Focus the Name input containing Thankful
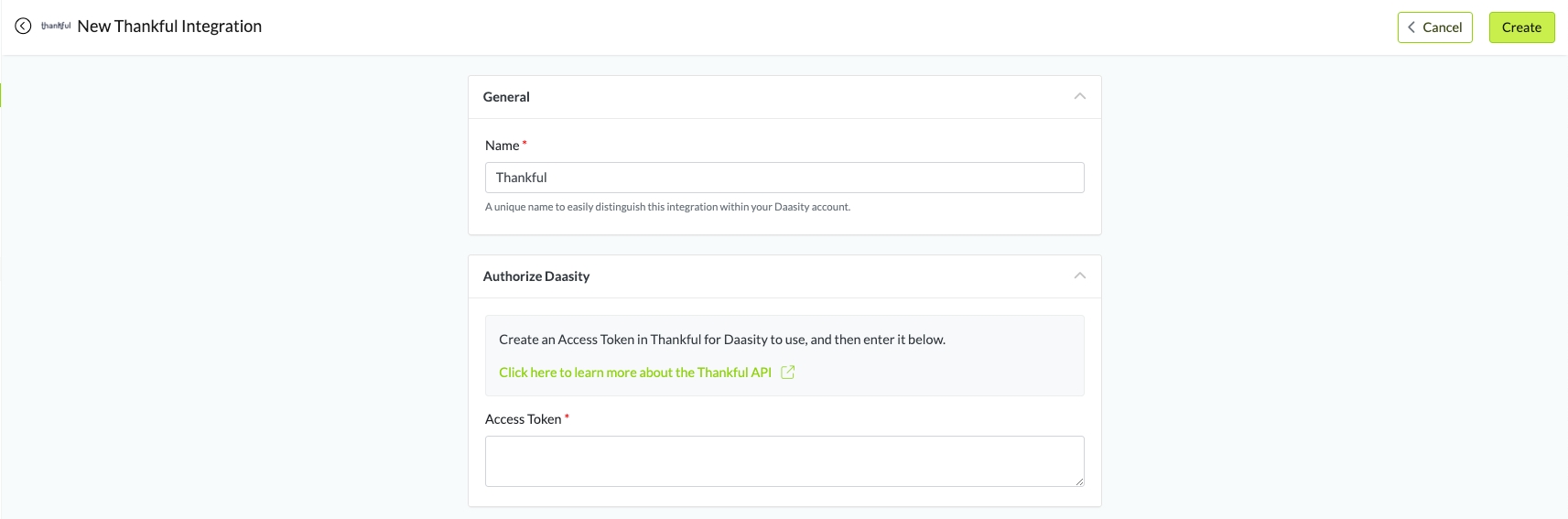 pos(784,178)
